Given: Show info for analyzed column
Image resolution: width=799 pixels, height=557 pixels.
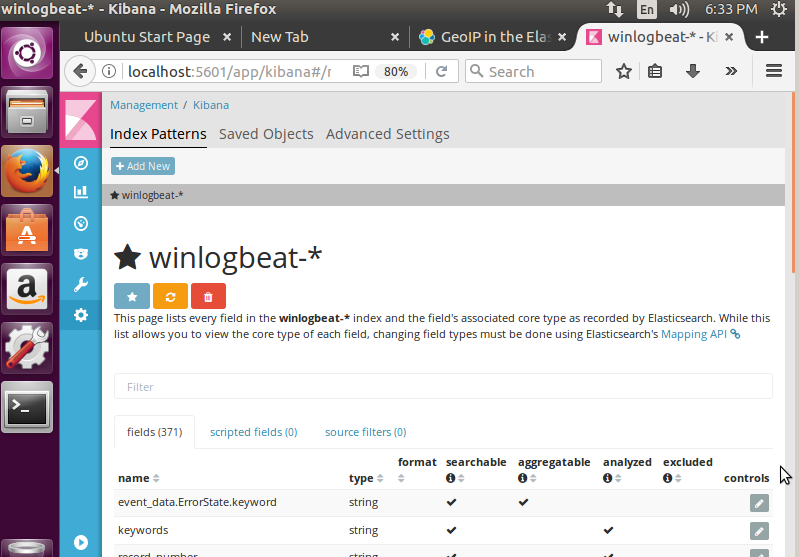Looking at the screenshot, I should [607, 478].
